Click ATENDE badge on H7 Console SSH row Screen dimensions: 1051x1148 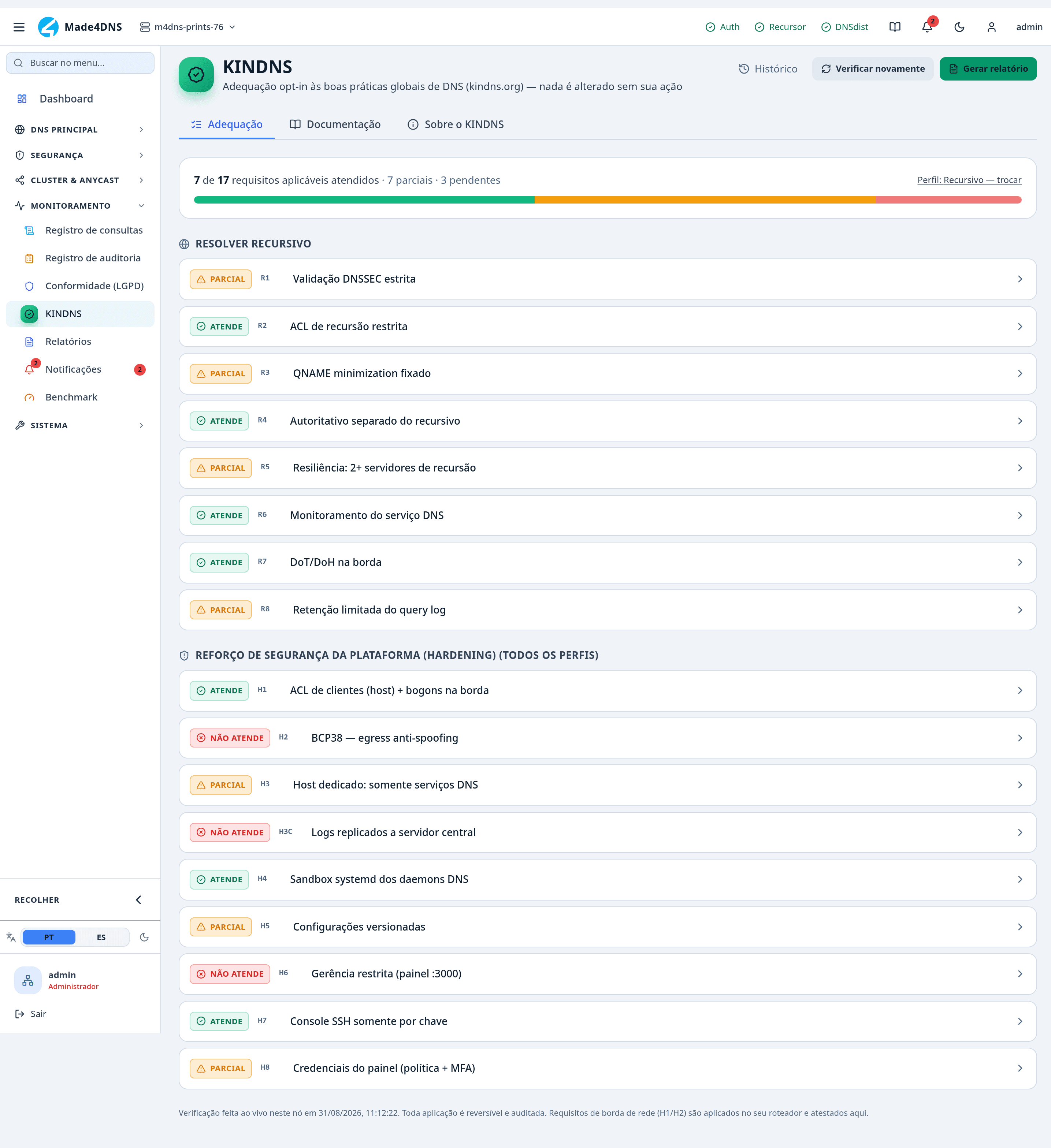(x=219, y=1022)
